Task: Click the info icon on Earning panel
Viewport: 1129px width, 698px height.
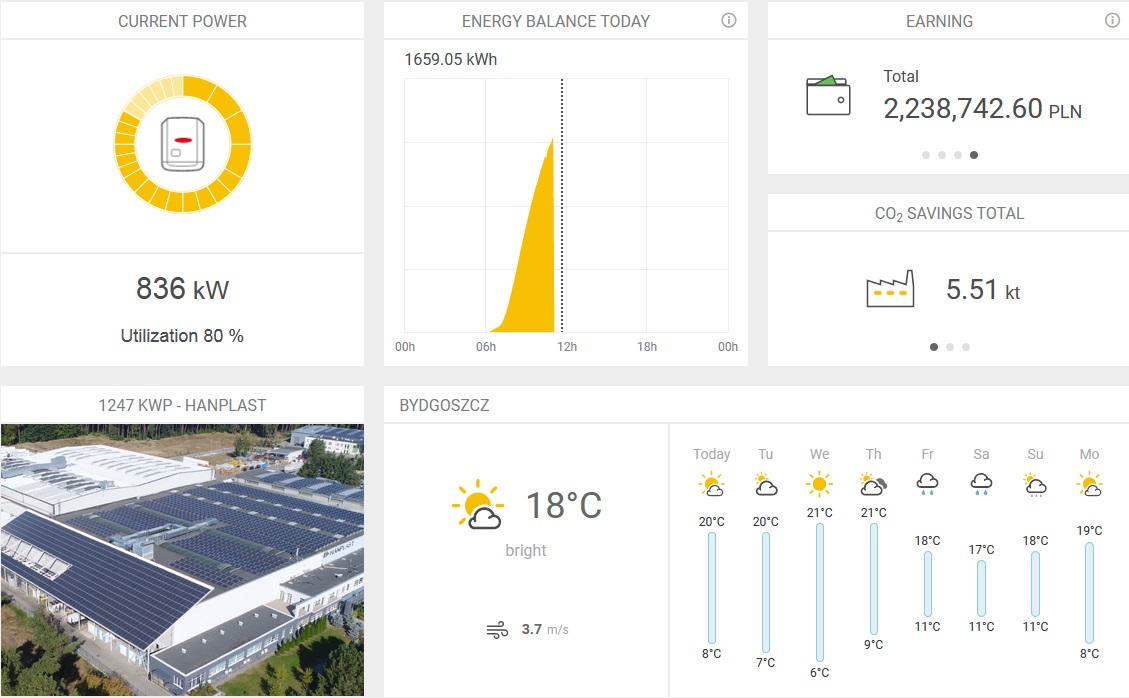Action: 1112,21
